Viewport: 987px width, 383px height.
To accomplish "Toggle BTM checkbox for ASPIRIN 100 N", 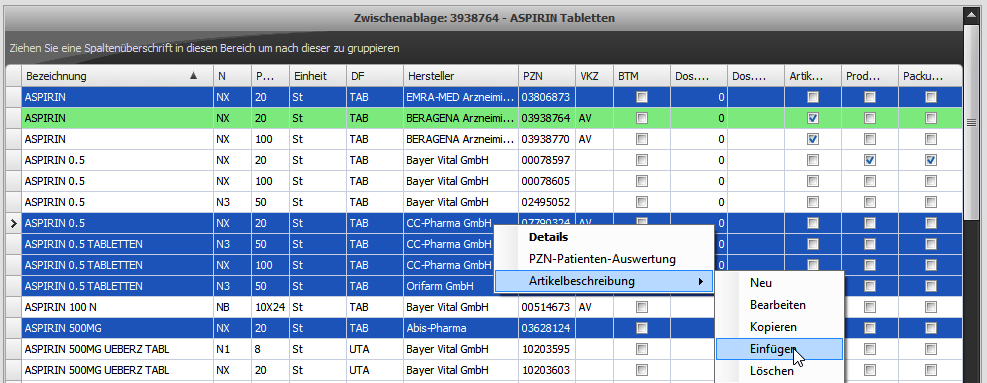I will point(641,307).
